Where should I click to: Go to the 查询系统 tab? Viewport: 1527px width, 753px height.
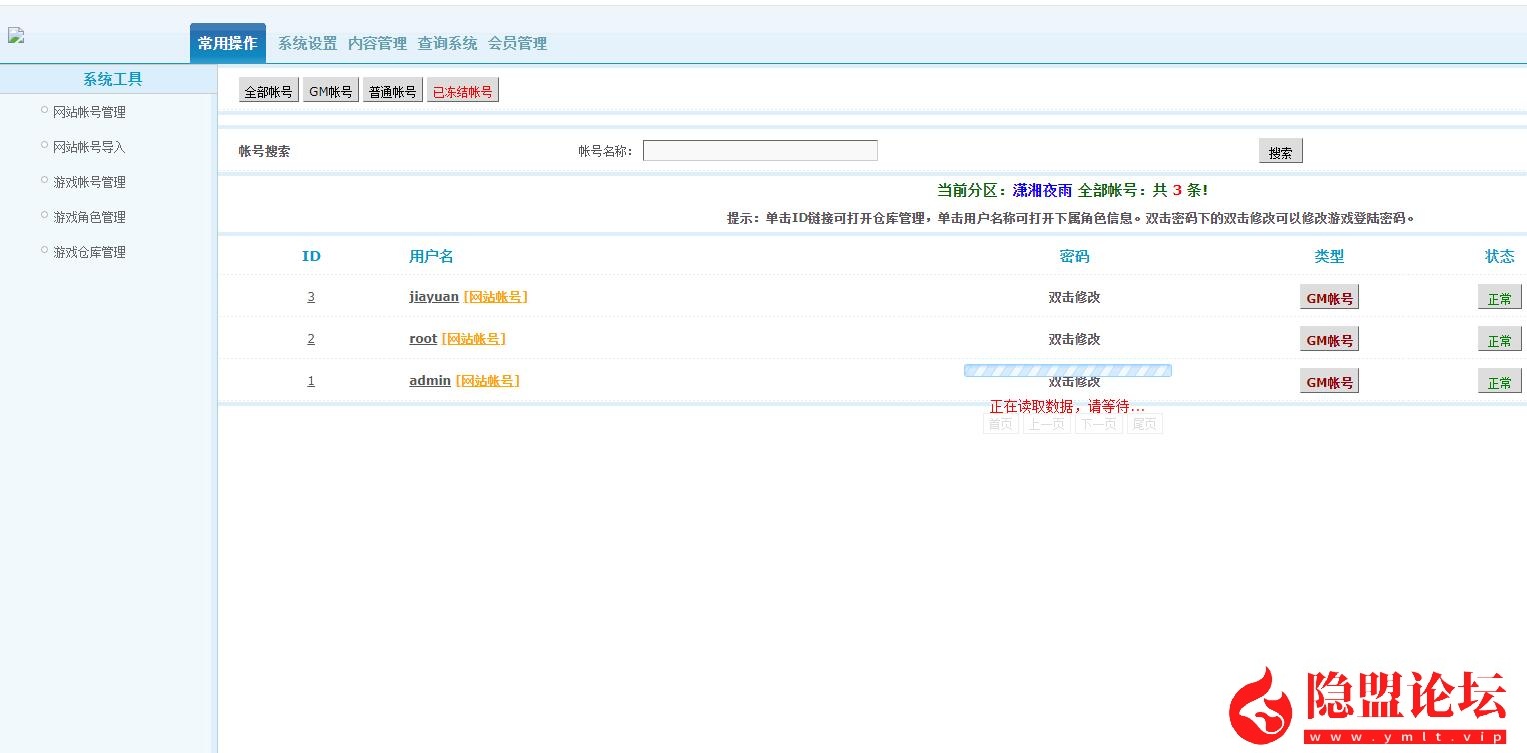[448, 44]
